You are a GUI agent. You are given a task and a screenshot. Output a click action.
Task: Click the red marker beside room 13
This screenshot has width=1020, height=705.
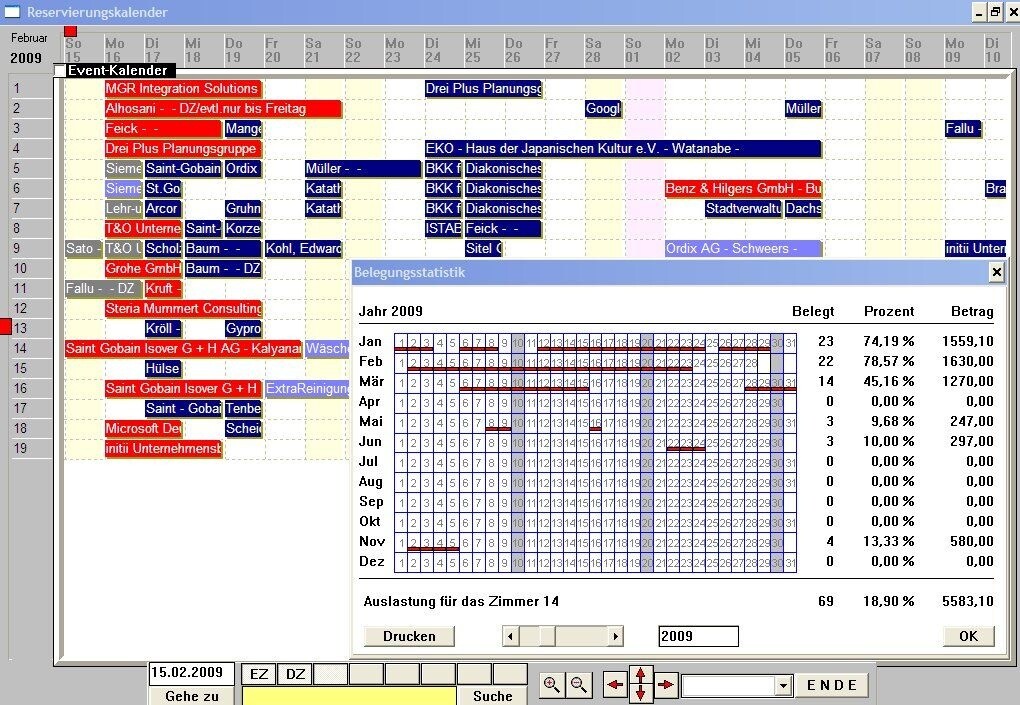coord(5,326)
